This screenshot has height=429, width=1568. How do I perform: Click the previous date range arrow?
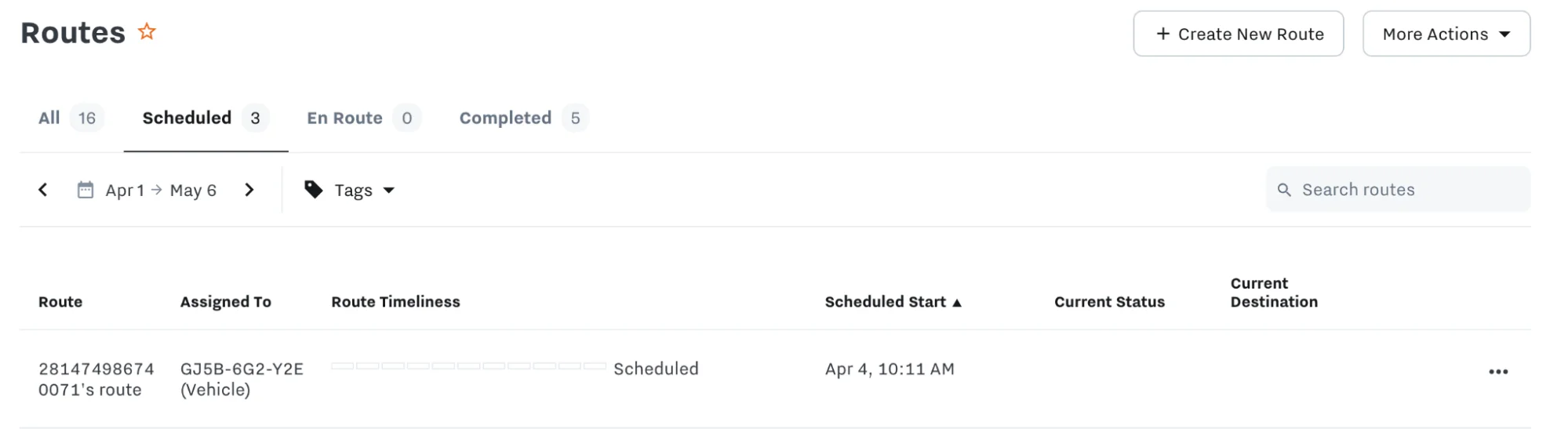click(x=43, y=190)
